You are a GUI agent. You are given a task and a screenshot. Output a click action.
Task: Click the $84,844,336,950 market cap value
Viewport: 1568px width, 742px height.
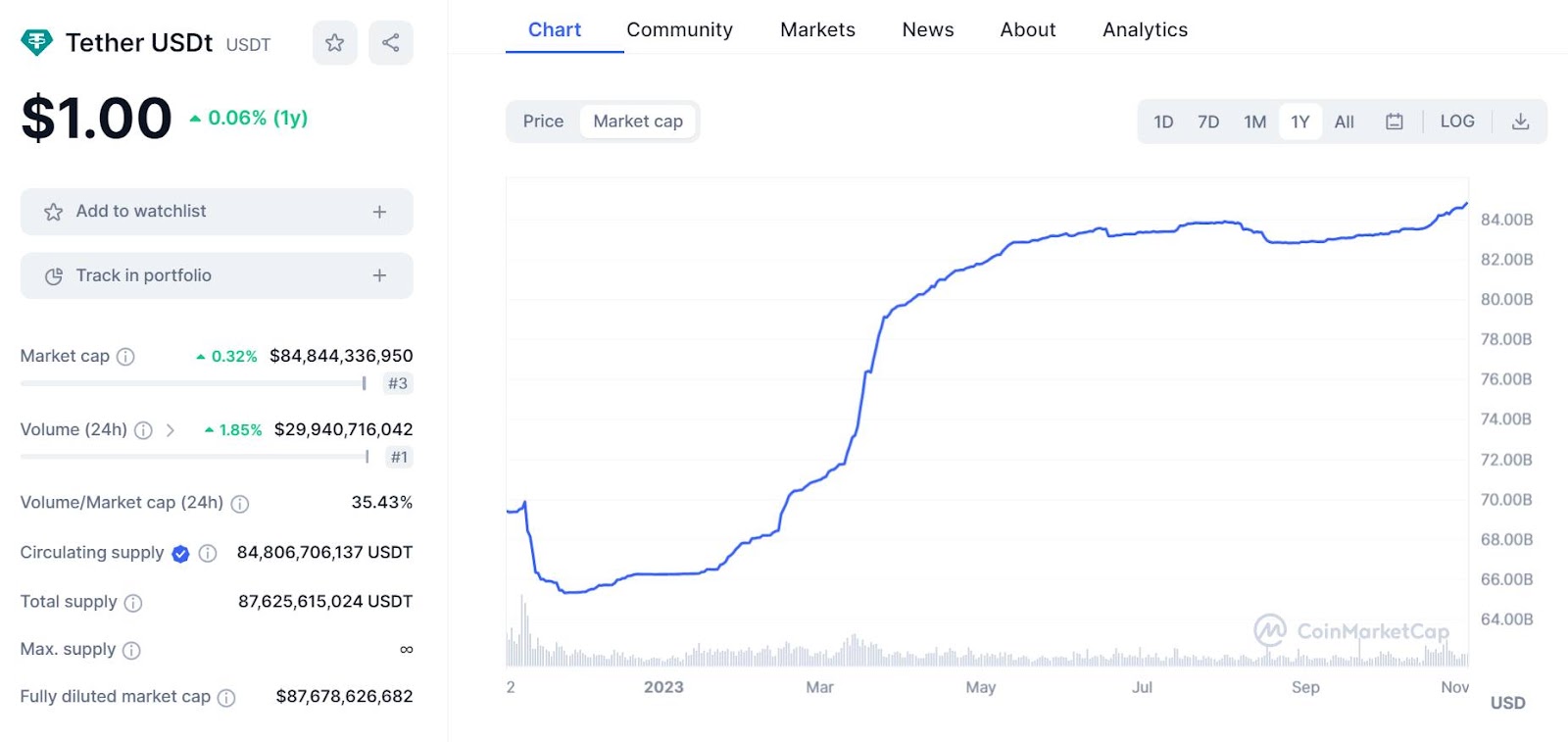[341, 356]
